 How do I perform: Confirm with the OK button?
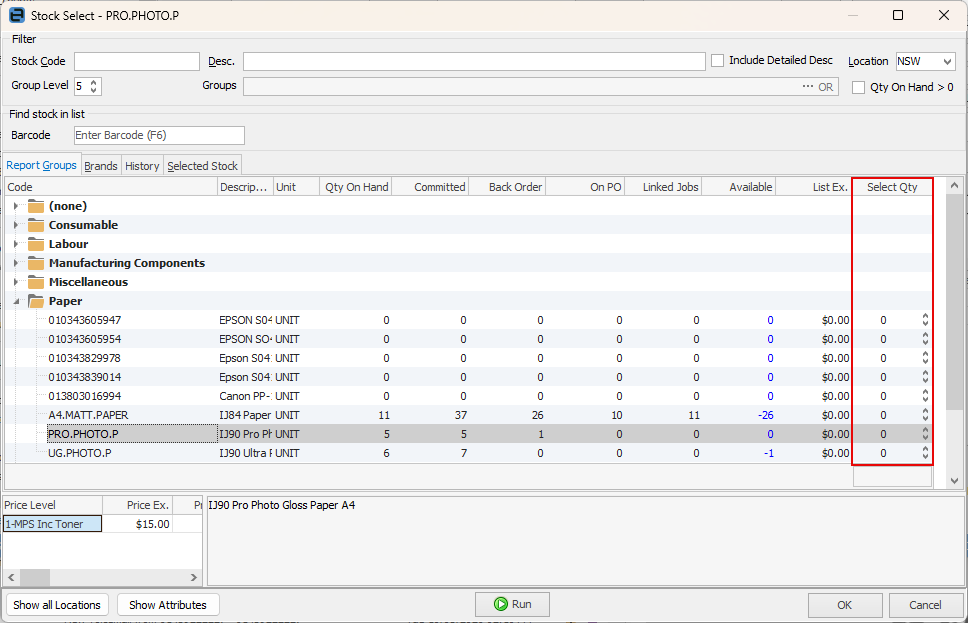click(x=845, y=605)
